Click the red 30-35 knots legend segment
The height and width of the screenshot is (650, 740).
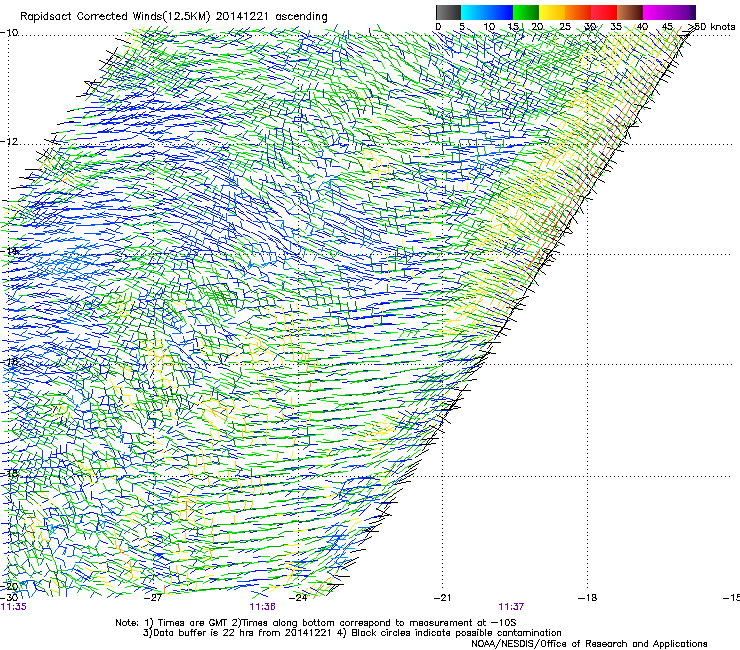click(604, 12)
